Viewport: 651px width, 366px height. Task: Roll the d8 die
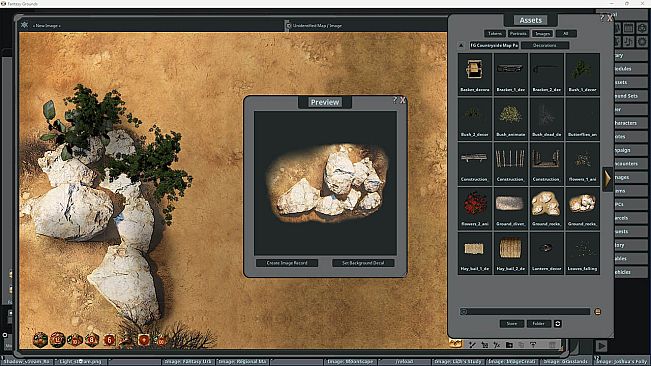(92, 340)
